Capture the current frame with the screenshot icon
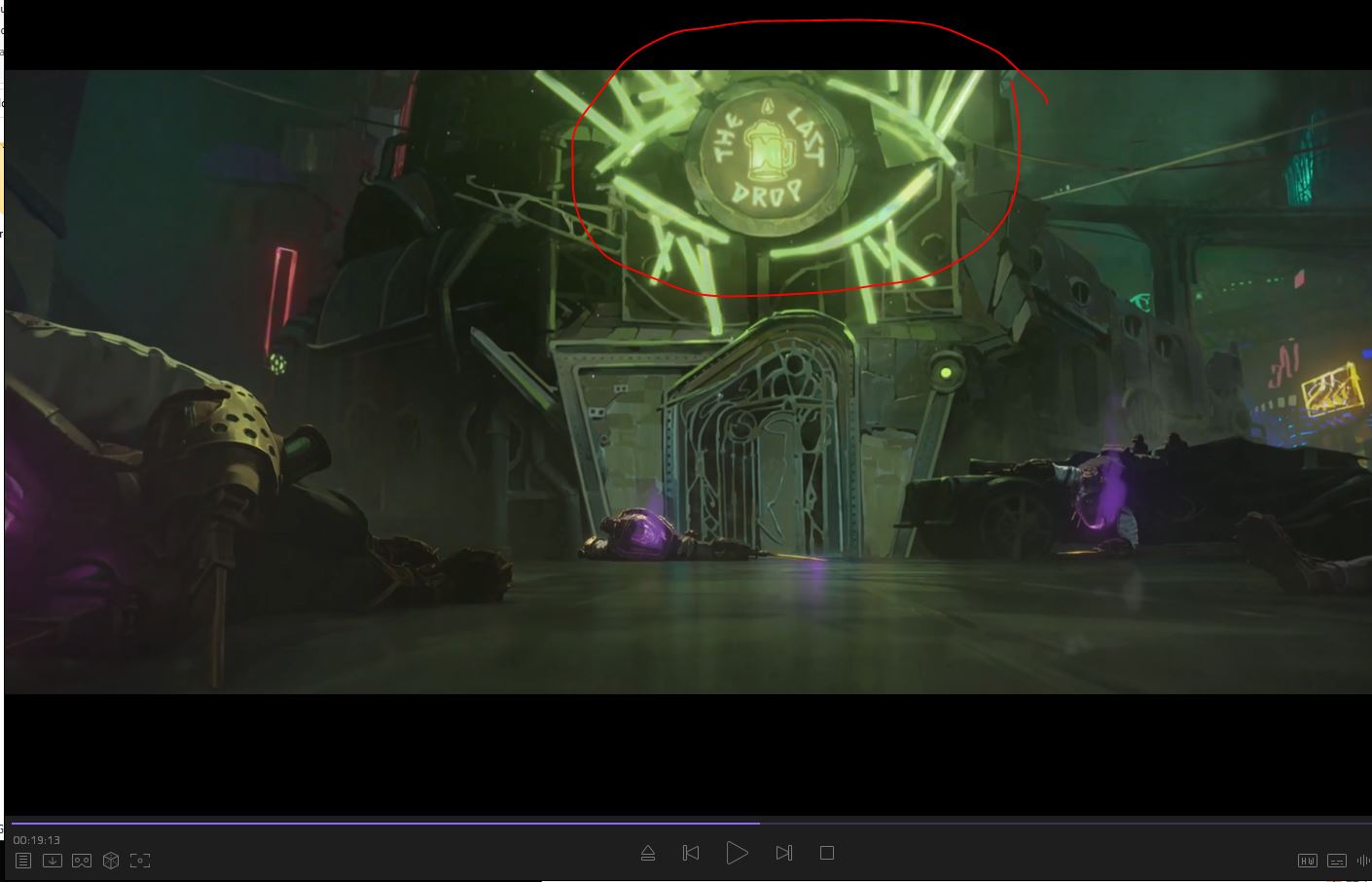The height and width of the screenshot is (882, 1372). 140,861
